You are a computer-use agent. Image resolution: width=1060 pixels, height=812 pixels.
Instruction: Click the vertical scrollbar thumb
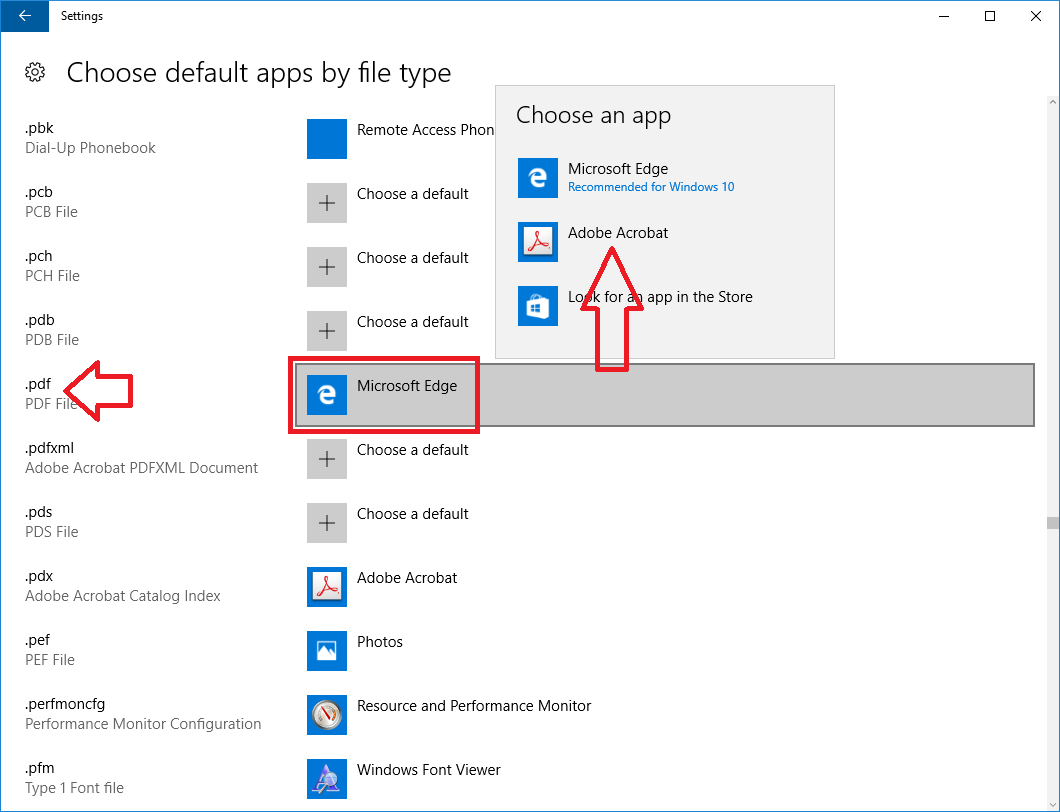(x=1053, y=523)
